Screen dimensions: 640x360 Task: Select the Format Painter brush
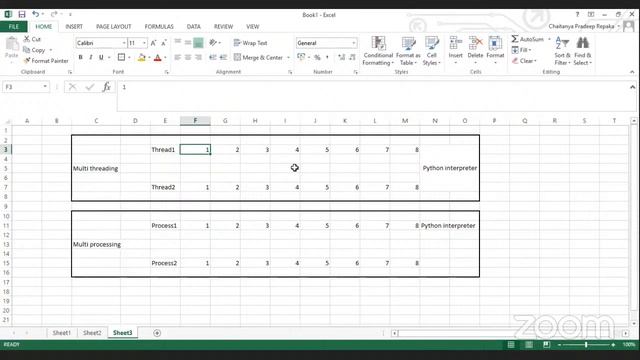click(x=46, y=61)
